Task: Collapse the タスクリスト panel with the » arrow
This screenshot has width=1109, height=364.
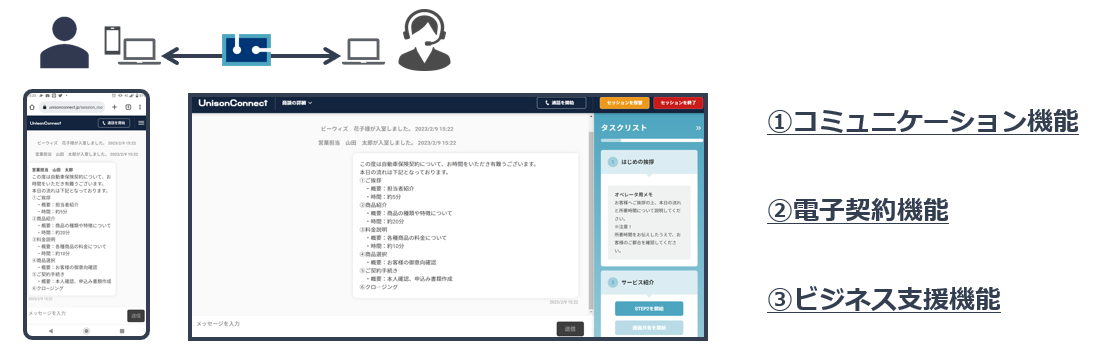Action: 699,128
